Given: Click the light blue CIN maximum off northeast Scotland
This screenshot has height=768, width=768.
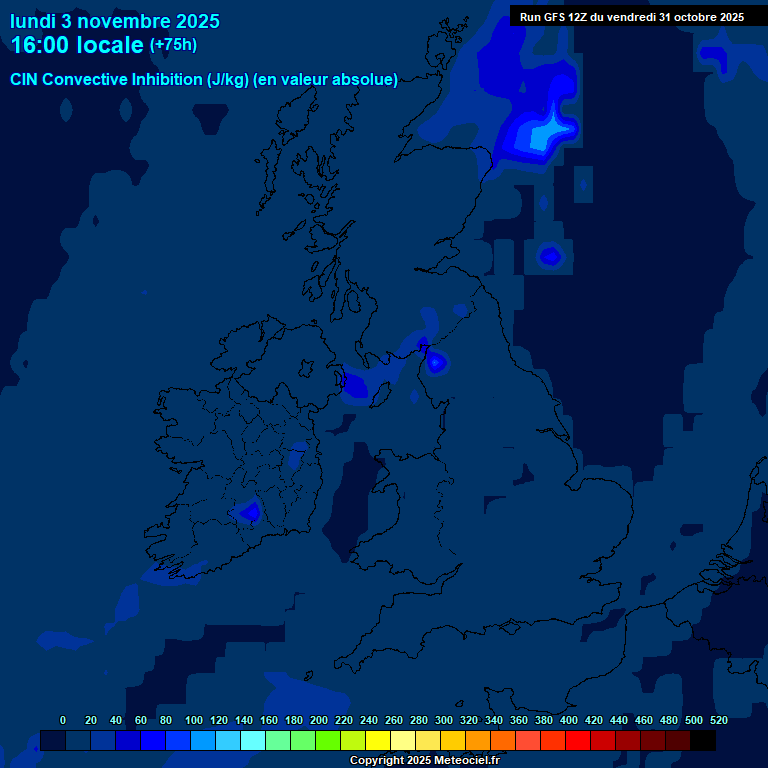Looking at the screenshot, I should 545,134.
